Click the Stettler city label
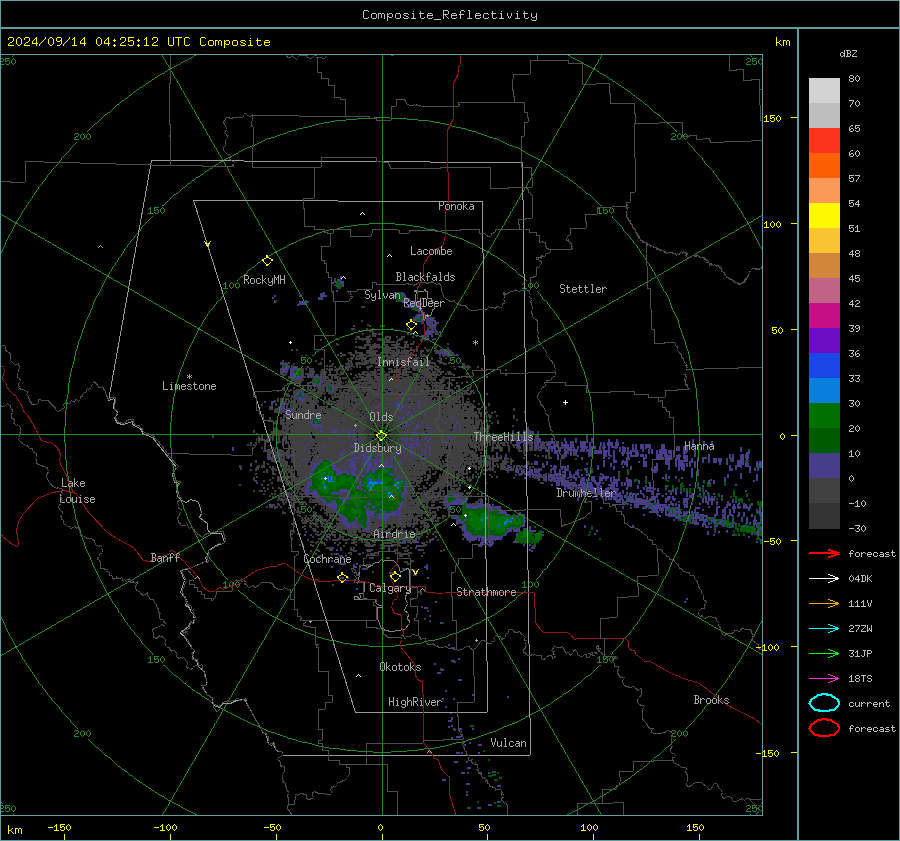The image size is (900, 841). coord(583,289)
